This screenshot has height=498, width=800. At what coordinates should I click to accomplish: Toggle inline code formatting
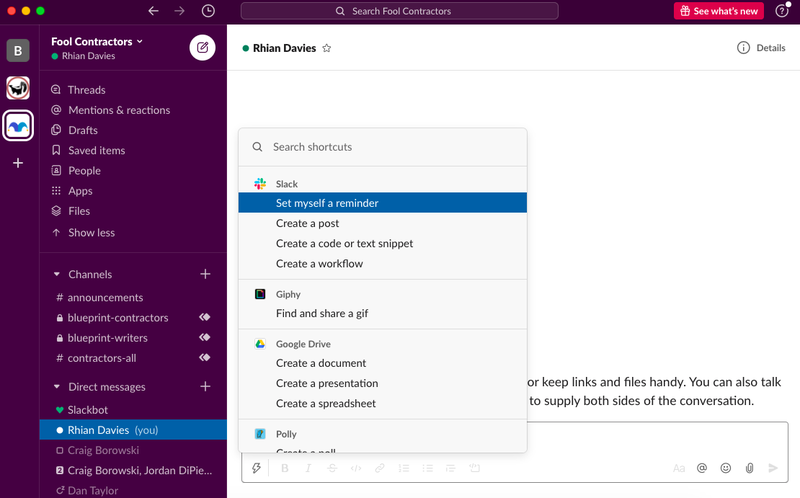point(356,468)
